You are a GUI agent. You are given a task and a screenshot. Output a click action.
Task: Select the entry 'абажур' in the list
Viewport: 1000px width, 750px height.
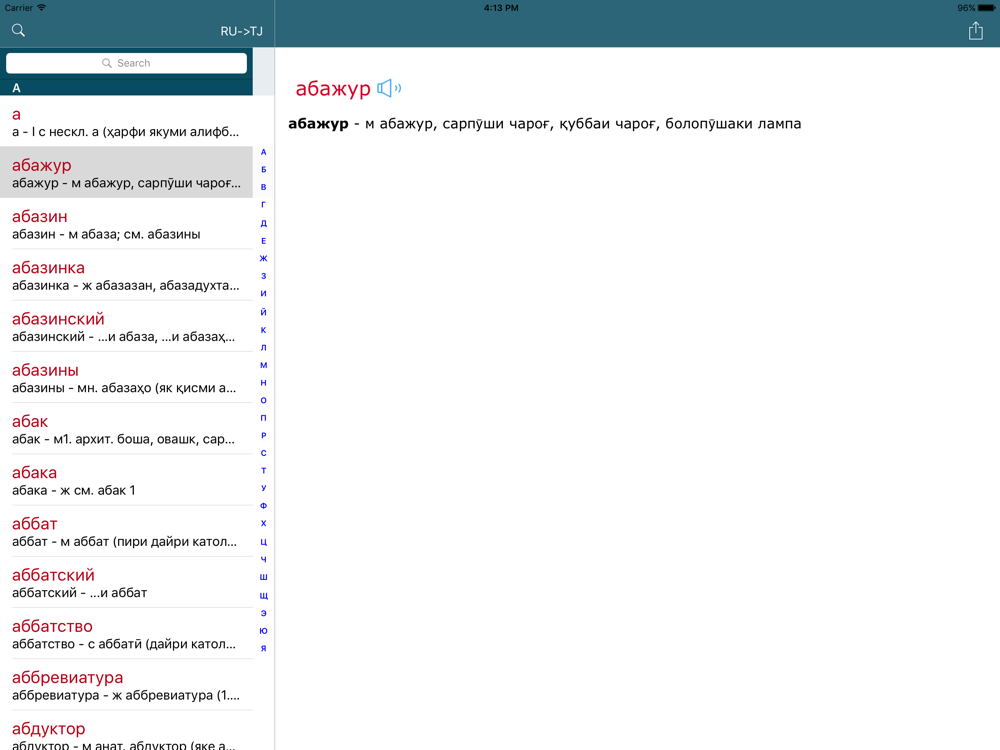pyautogui.click(x=126, y=172)
